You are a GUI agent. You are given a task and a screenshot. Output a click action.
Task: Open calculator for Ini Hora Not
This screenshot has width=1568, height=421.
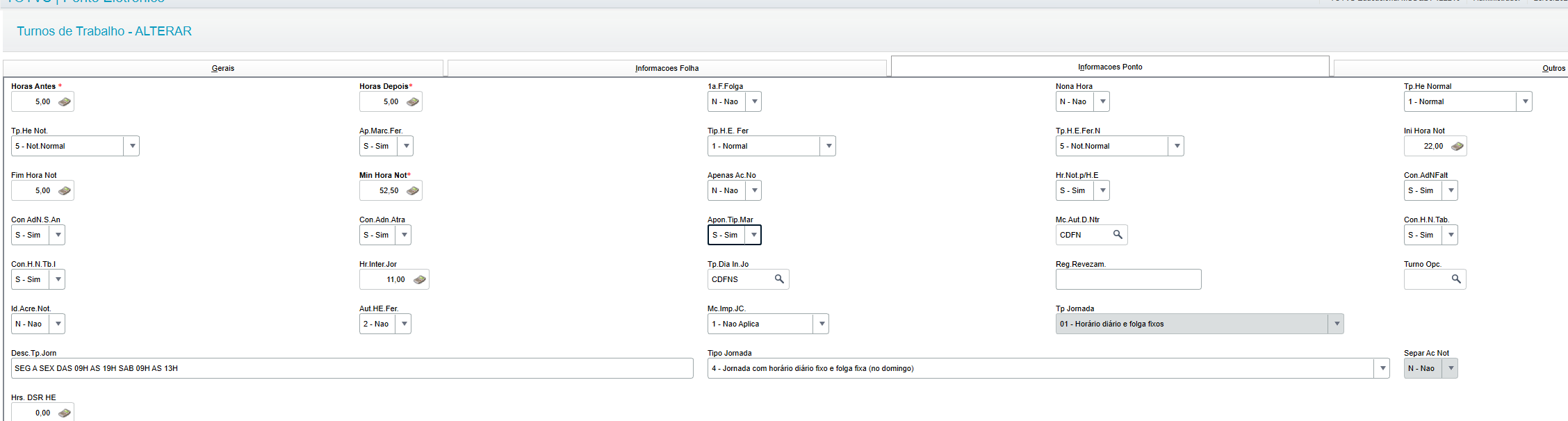(x=1457, y=147)
